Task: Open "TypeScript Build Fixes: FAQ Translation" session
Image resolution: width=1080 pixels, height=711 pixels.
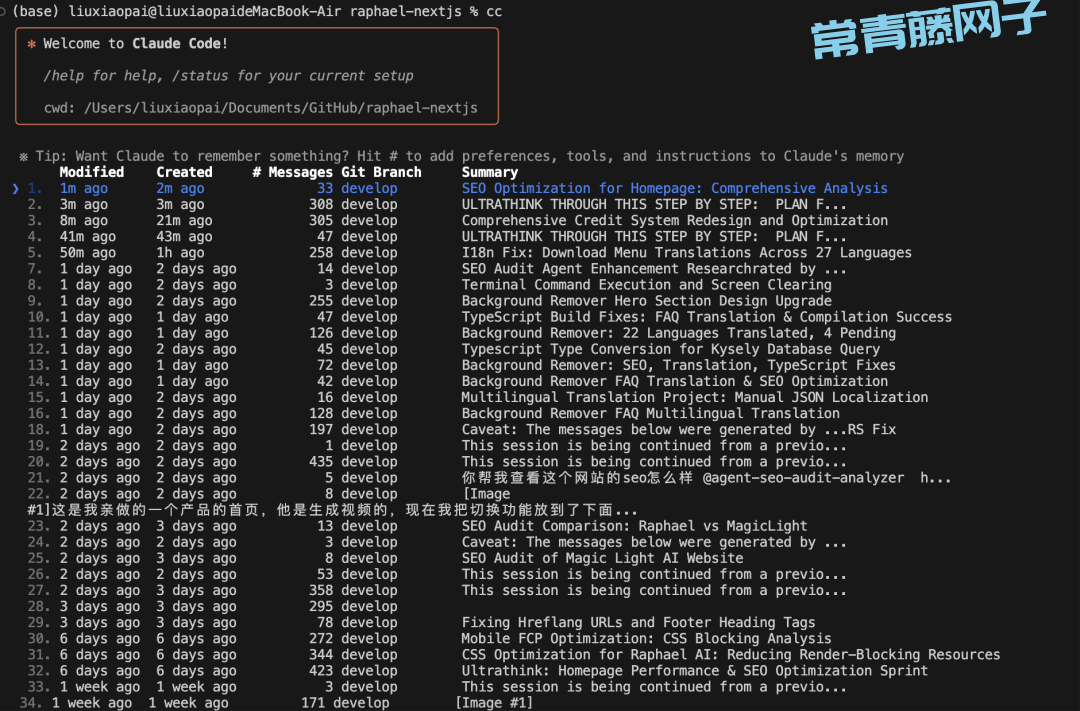Action: [x=490, y=317]
